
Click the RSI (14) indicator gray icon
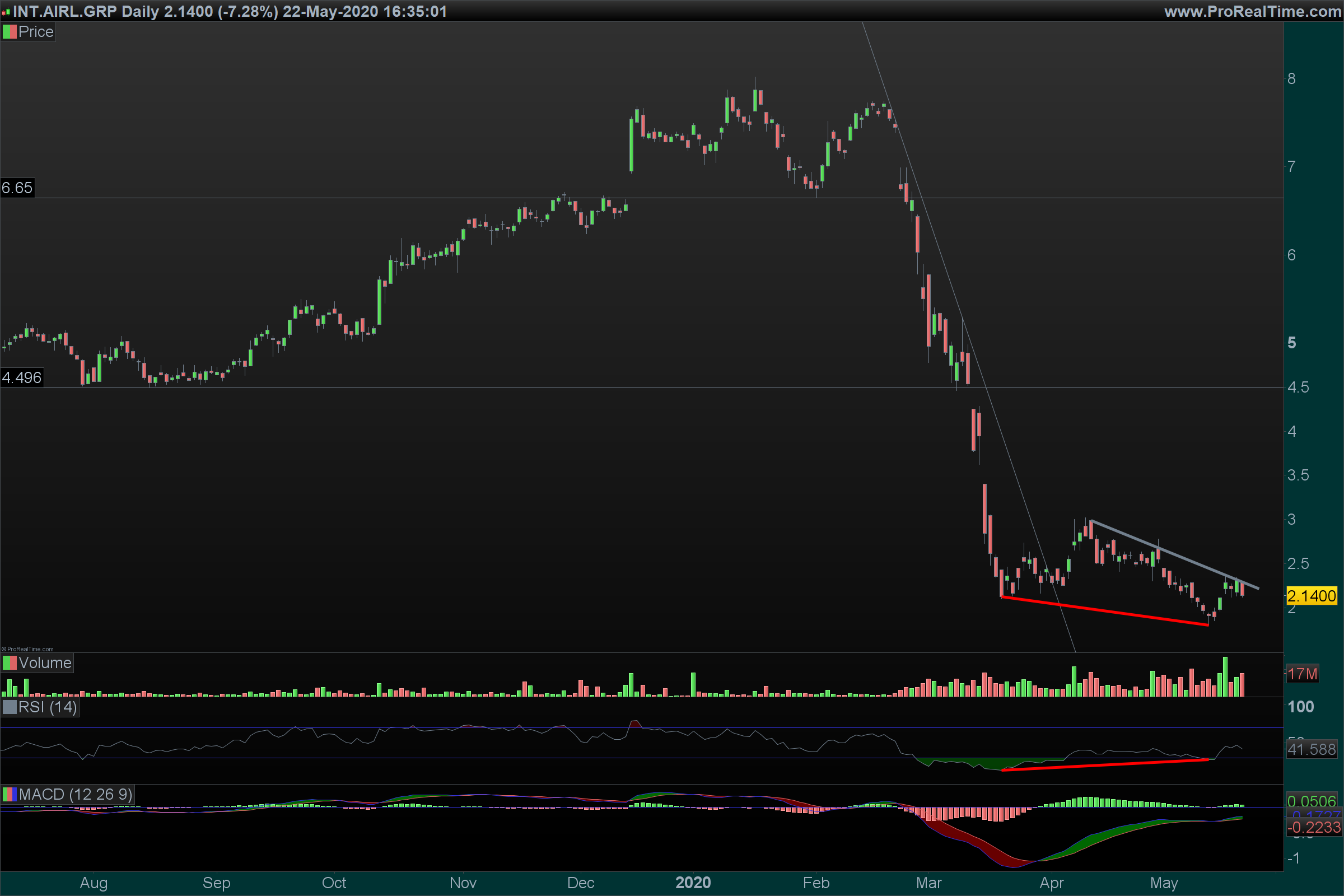9,707
